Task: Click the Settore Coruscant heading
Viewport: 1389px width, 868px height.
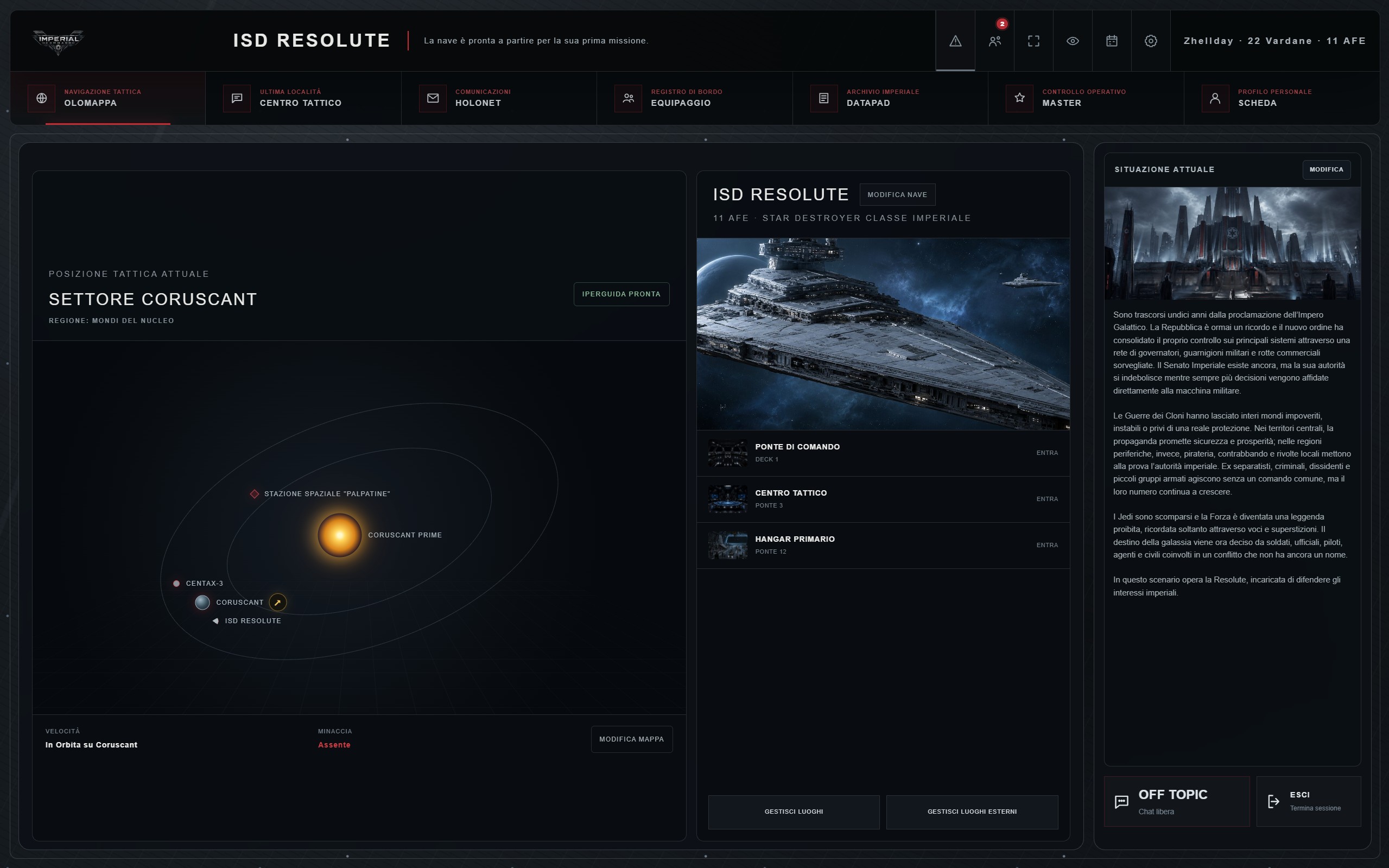Action: pyautogui.click(x=153, y=299)
